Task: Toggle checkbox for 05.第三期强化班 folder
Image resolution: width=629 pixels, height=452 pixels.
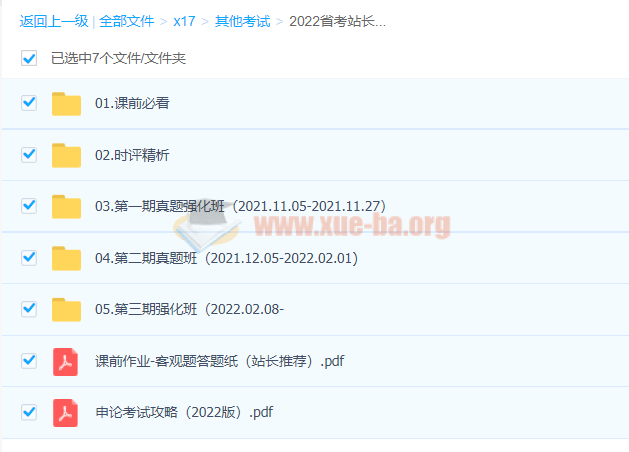Action: pyautogui.click(x=29, y=309)
